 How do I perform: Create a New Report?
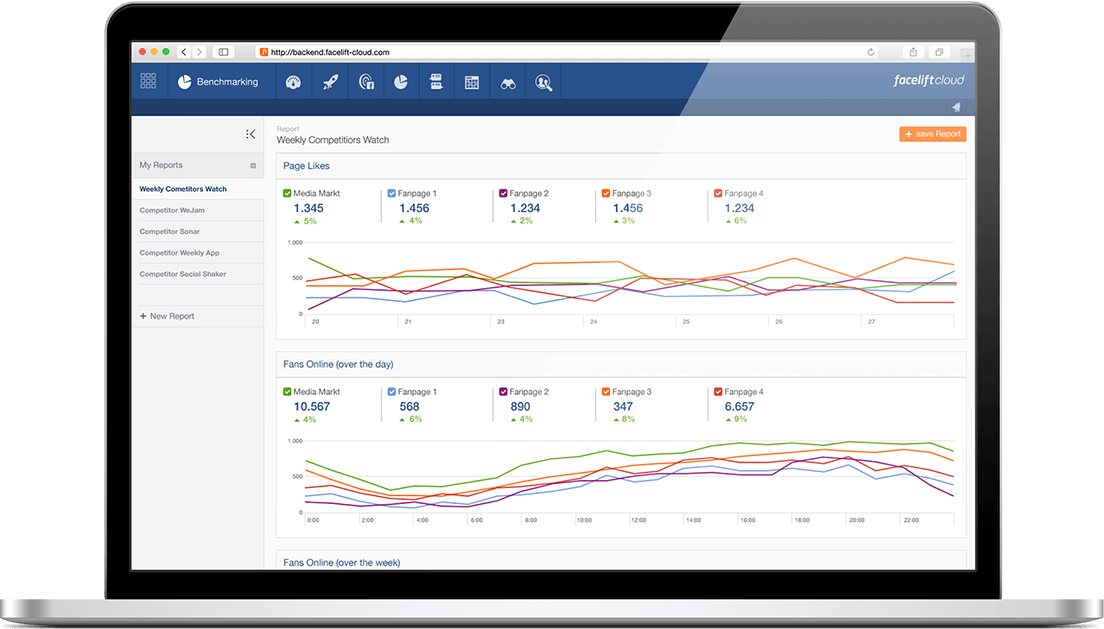(x=167, y=316)
